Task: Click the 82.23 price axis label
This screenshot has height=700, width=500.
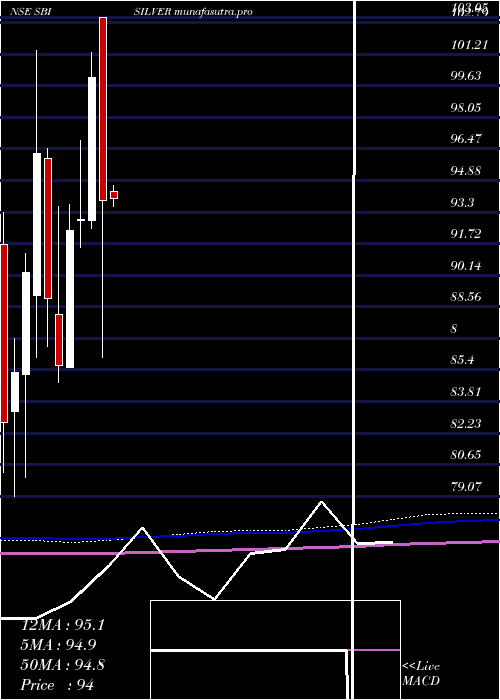Action: pyautogui.click(x=466, y=423)
